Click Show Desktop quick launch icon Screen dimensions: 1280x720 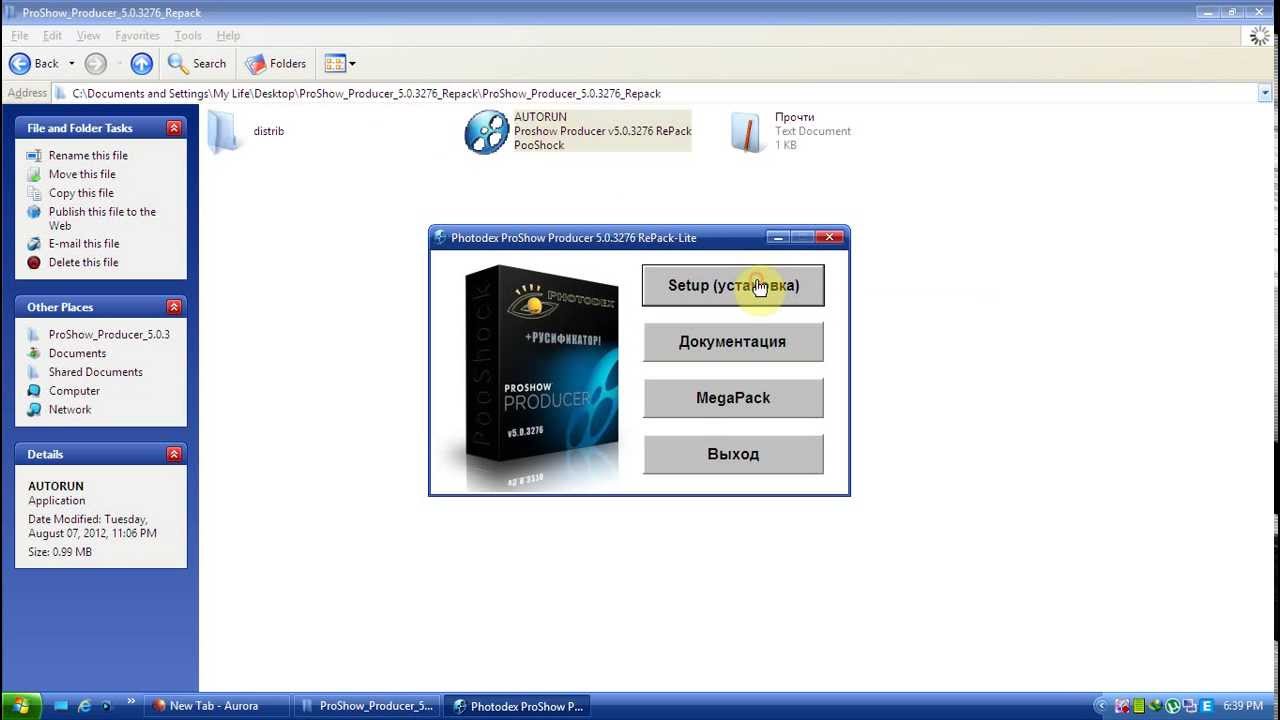pyautogui.click(x=62, y=706)
